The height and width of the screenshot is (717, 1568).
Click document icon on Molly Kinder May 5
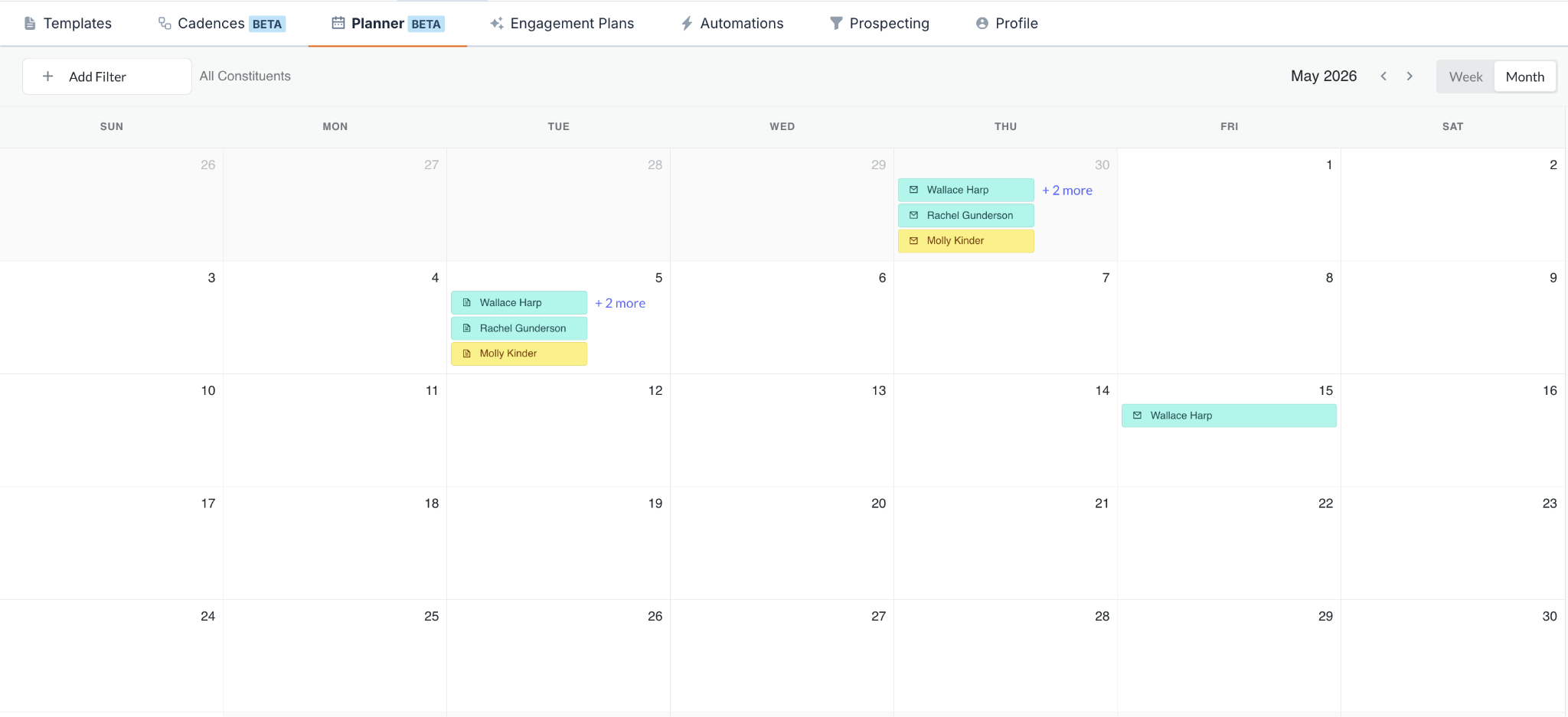[466, 354]
